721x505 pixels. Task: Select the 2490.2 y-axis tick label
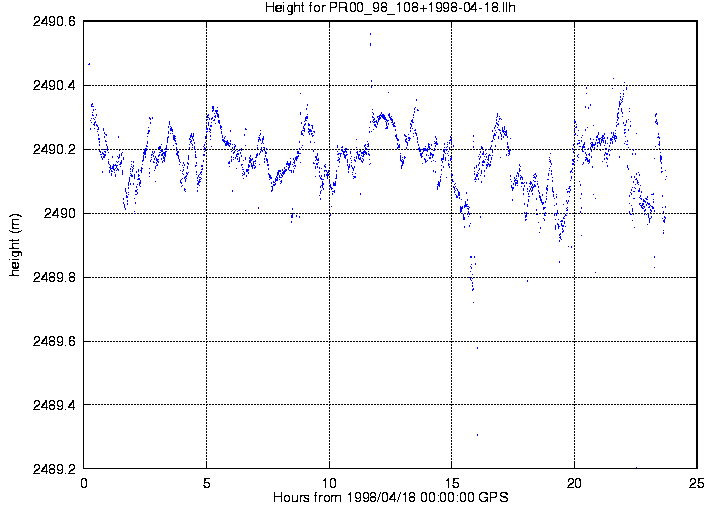55,149
